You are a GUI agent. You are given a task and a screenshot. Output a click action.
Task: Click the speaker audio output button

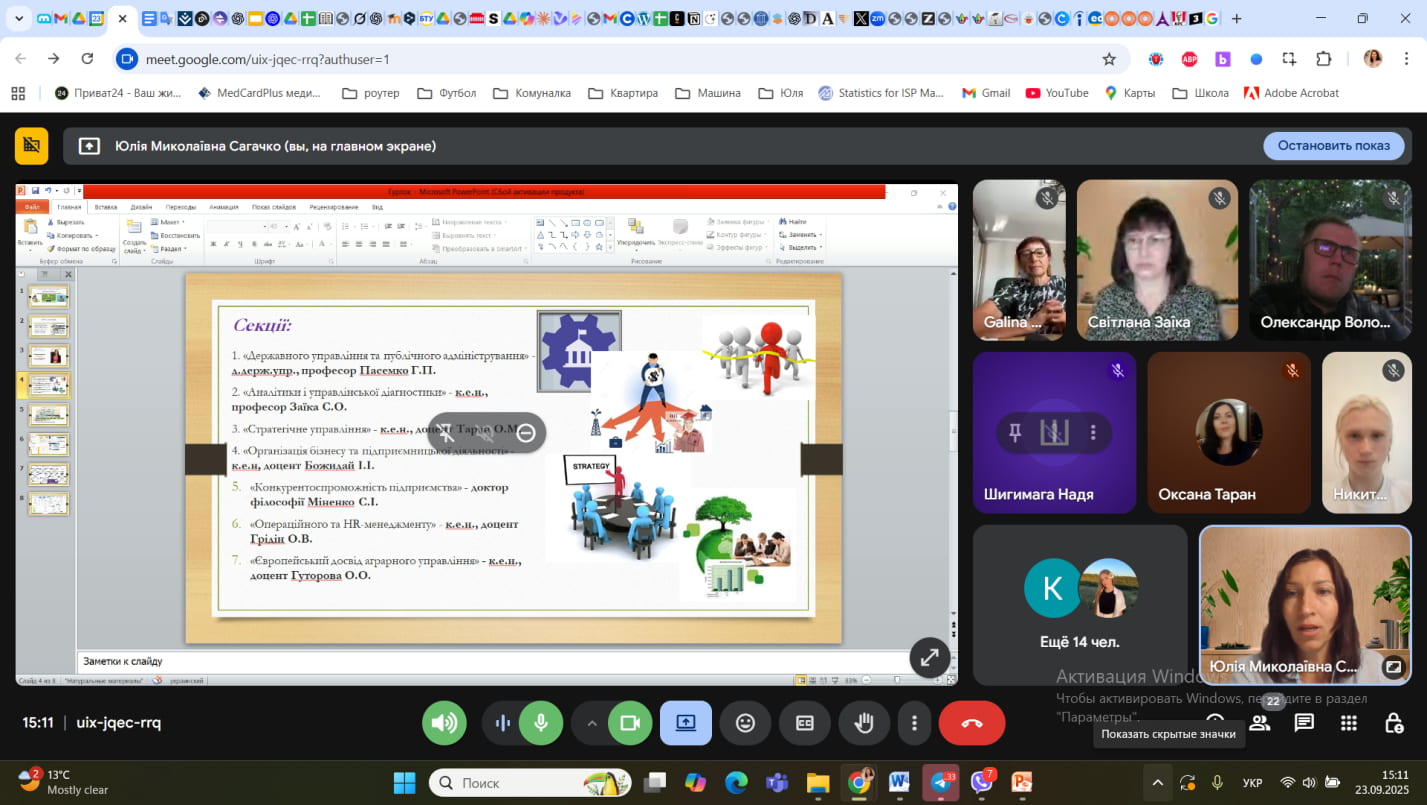444,723
